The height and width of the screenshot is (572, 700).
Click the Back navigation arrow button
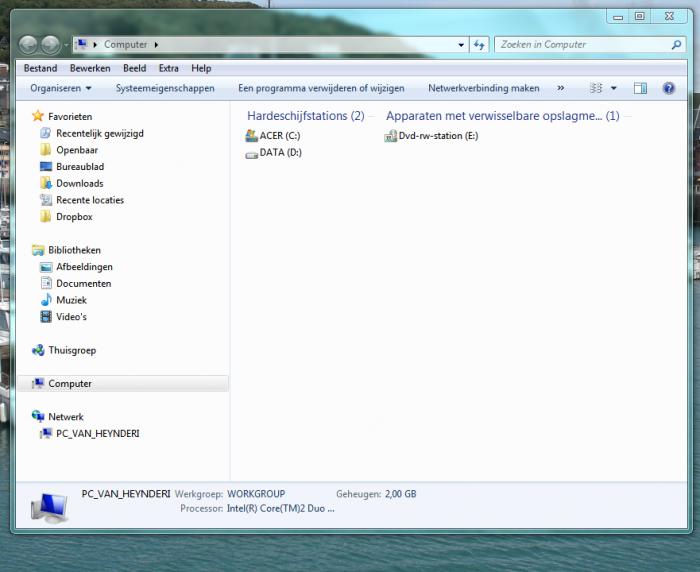[28, 45]
